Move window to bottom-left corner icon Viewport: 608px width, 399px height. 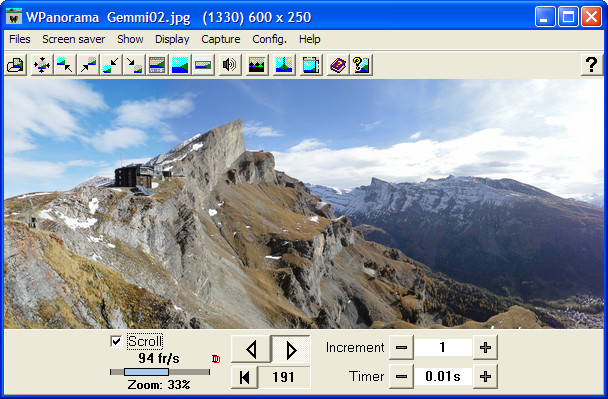pos(111,64)
